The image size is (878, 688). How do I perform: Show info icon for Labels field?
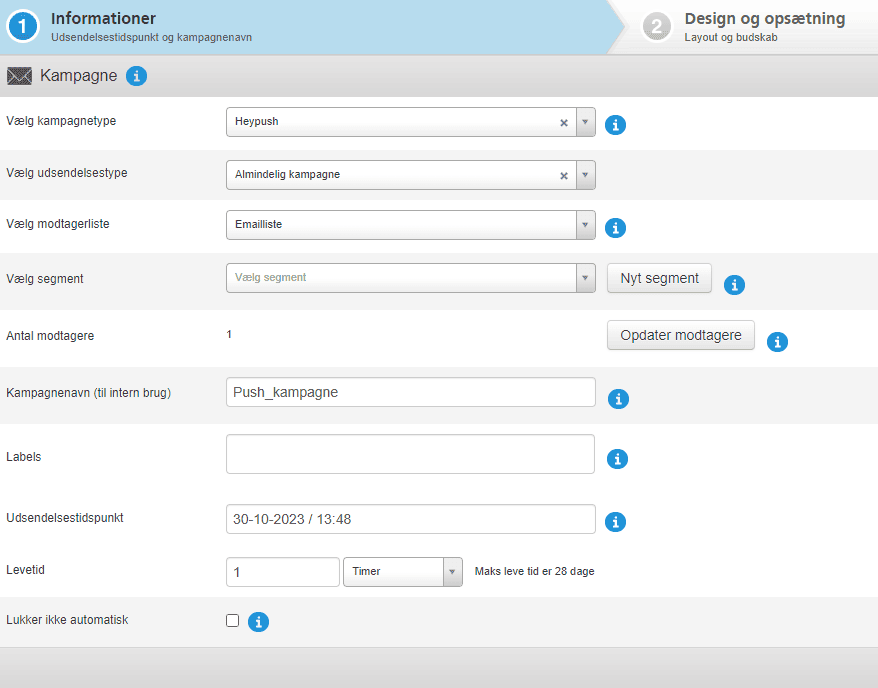click(618, 458)
